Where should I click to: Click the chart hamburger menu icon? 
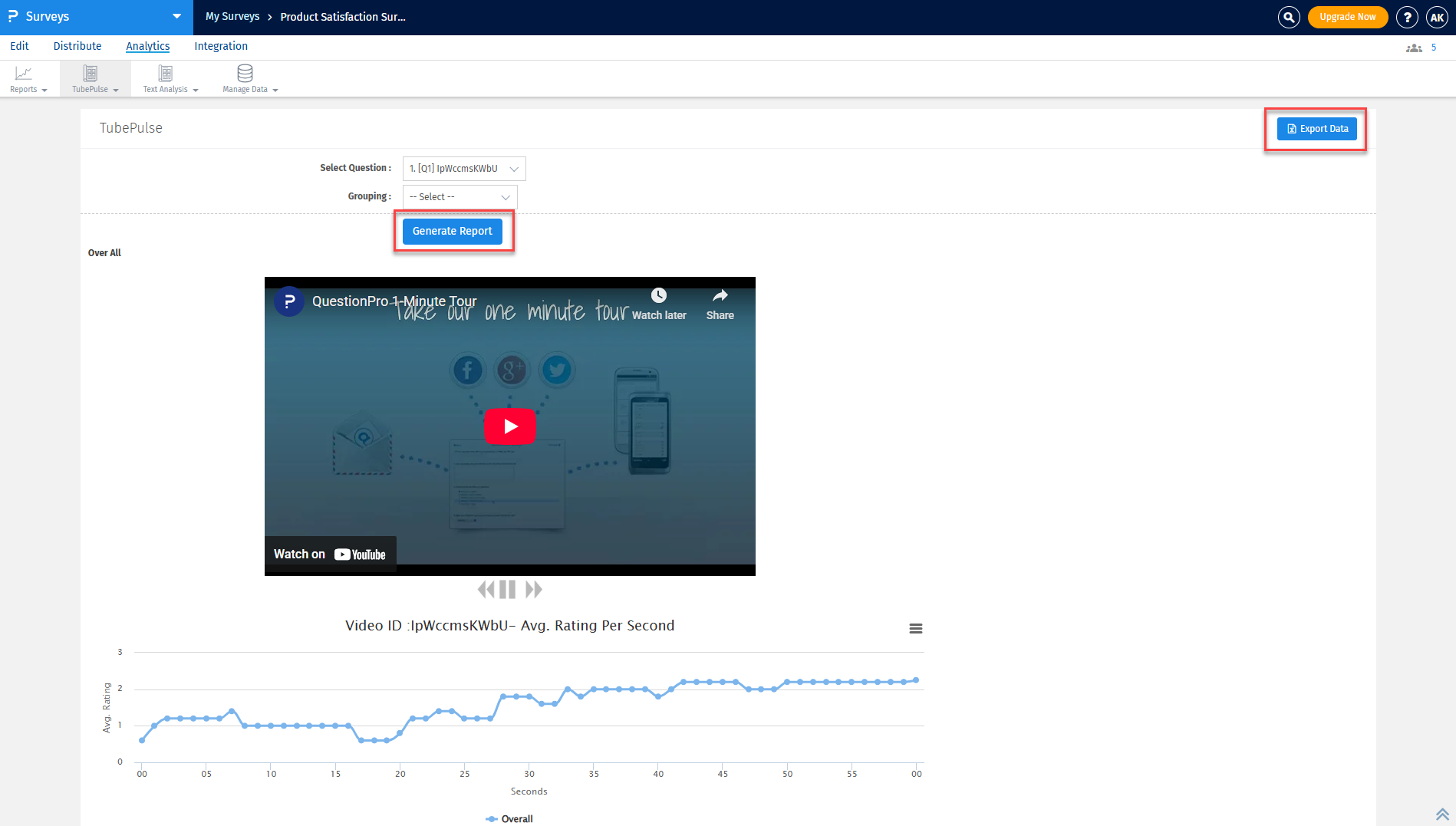click(x=915, y=628)
